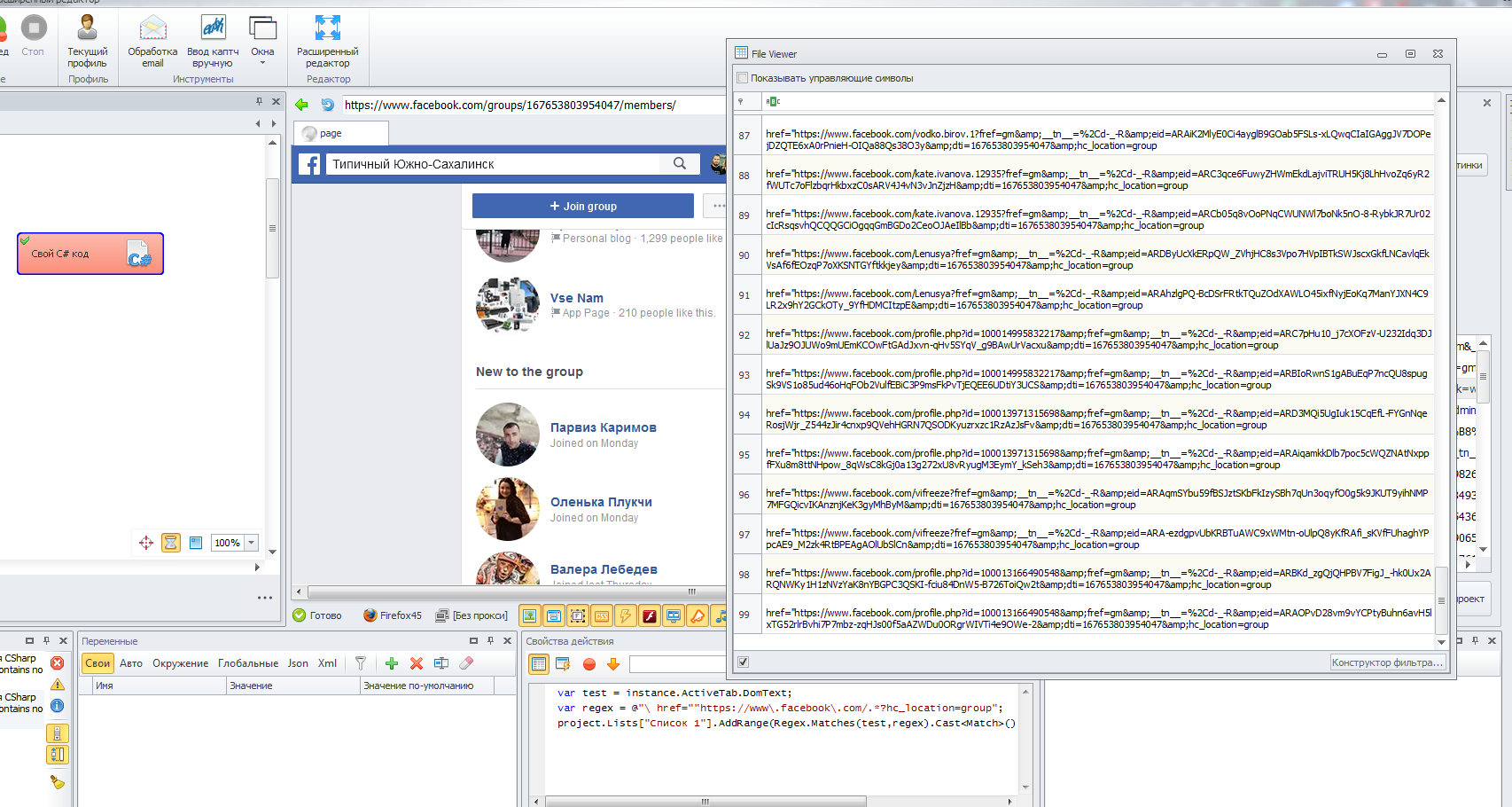Screen dimensions: 1512x807
Task: Delete variable with the red X icon
Action: point(416,663)
